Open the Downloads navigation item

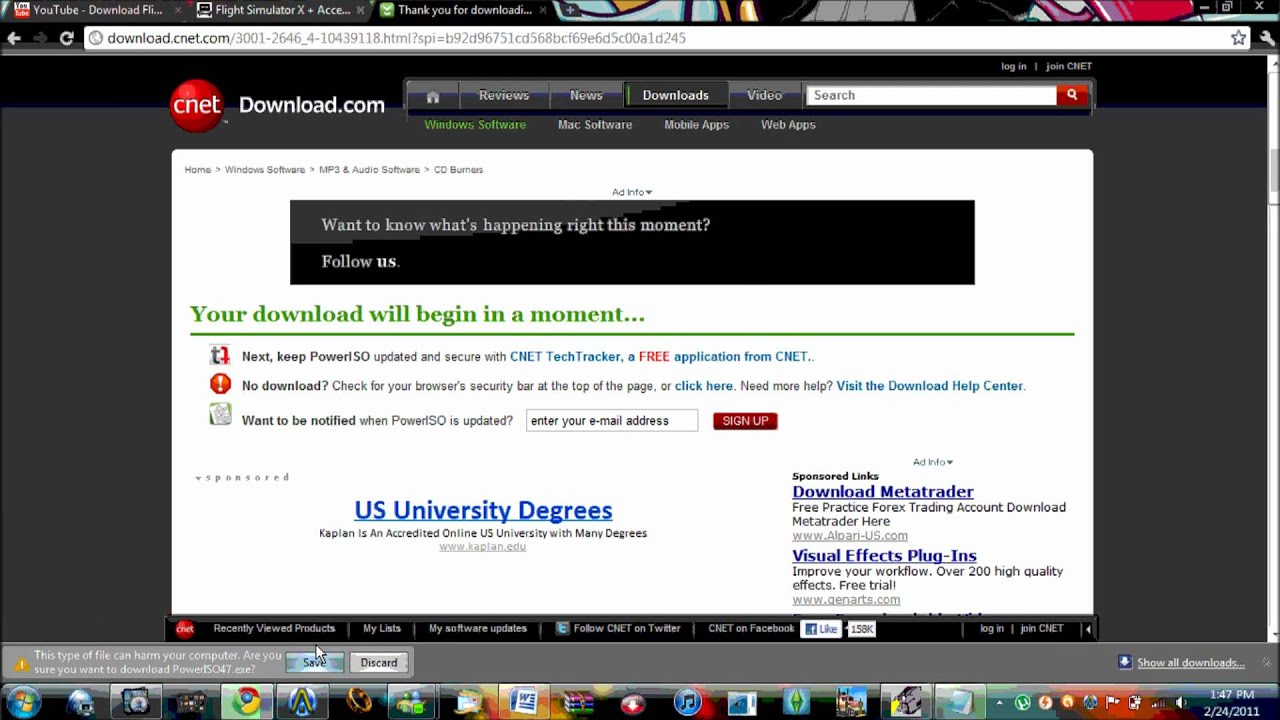[675, 95]
